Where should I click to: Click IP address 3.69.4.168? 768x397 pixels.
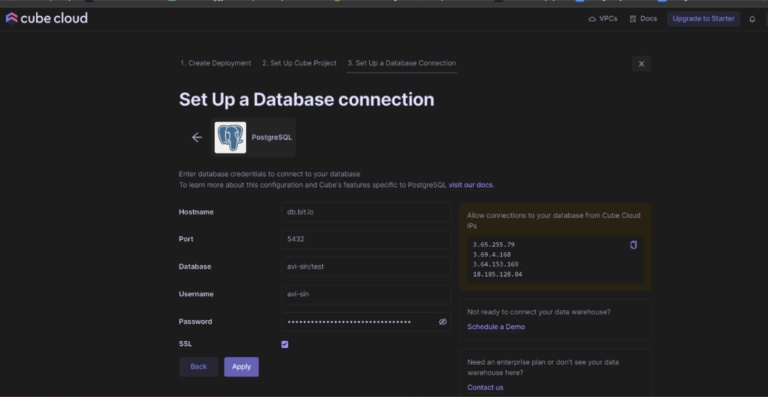(491, 255)
